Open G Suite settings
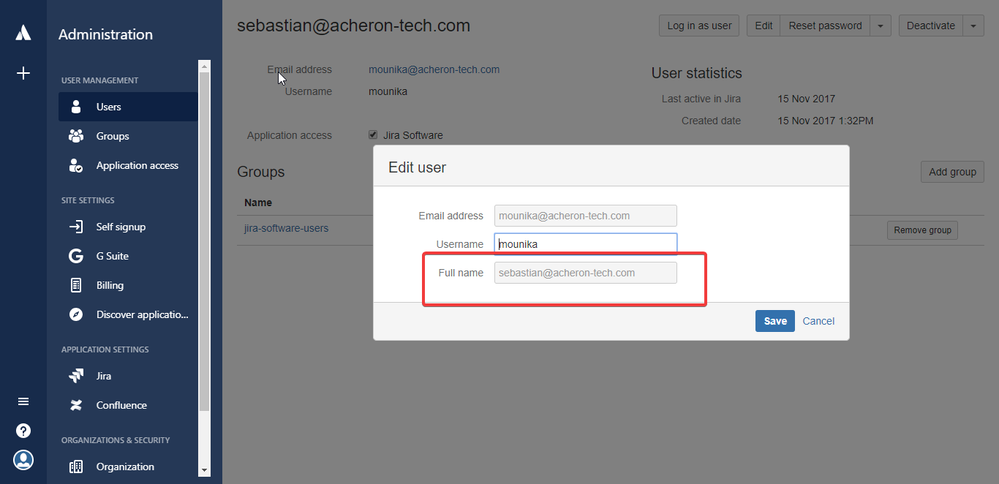 tap(128, 256)
